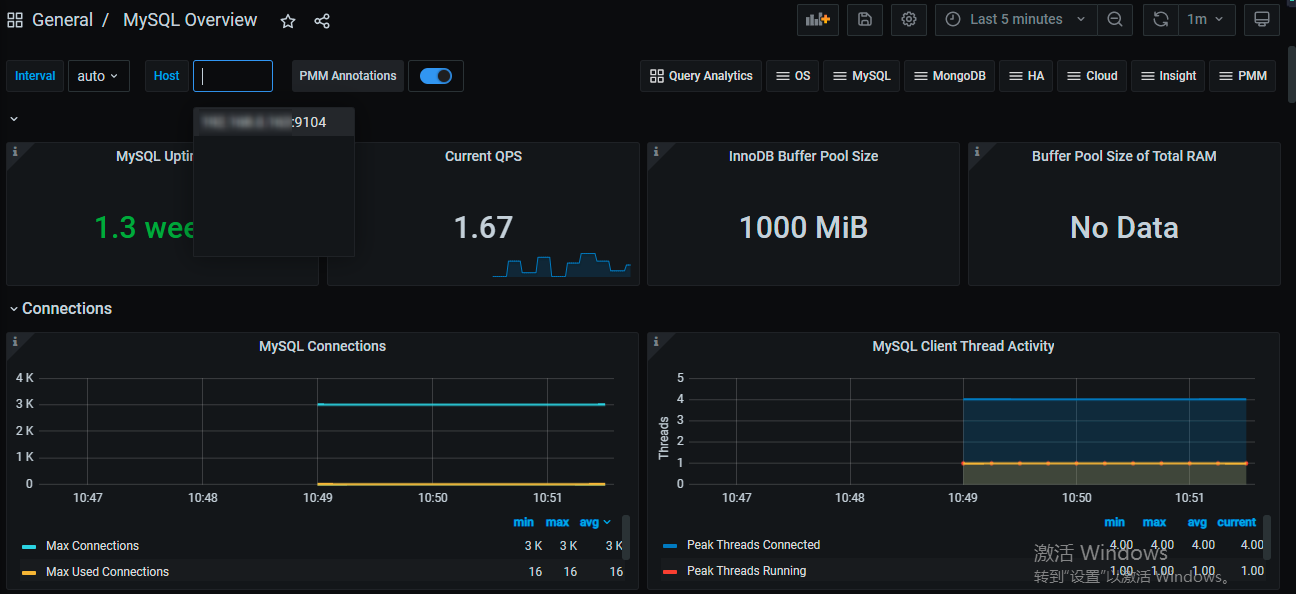The height and width of the screenshot is (594, 1296).
Task: Select the :9104 host option
Action: click(x=274, y=122)
